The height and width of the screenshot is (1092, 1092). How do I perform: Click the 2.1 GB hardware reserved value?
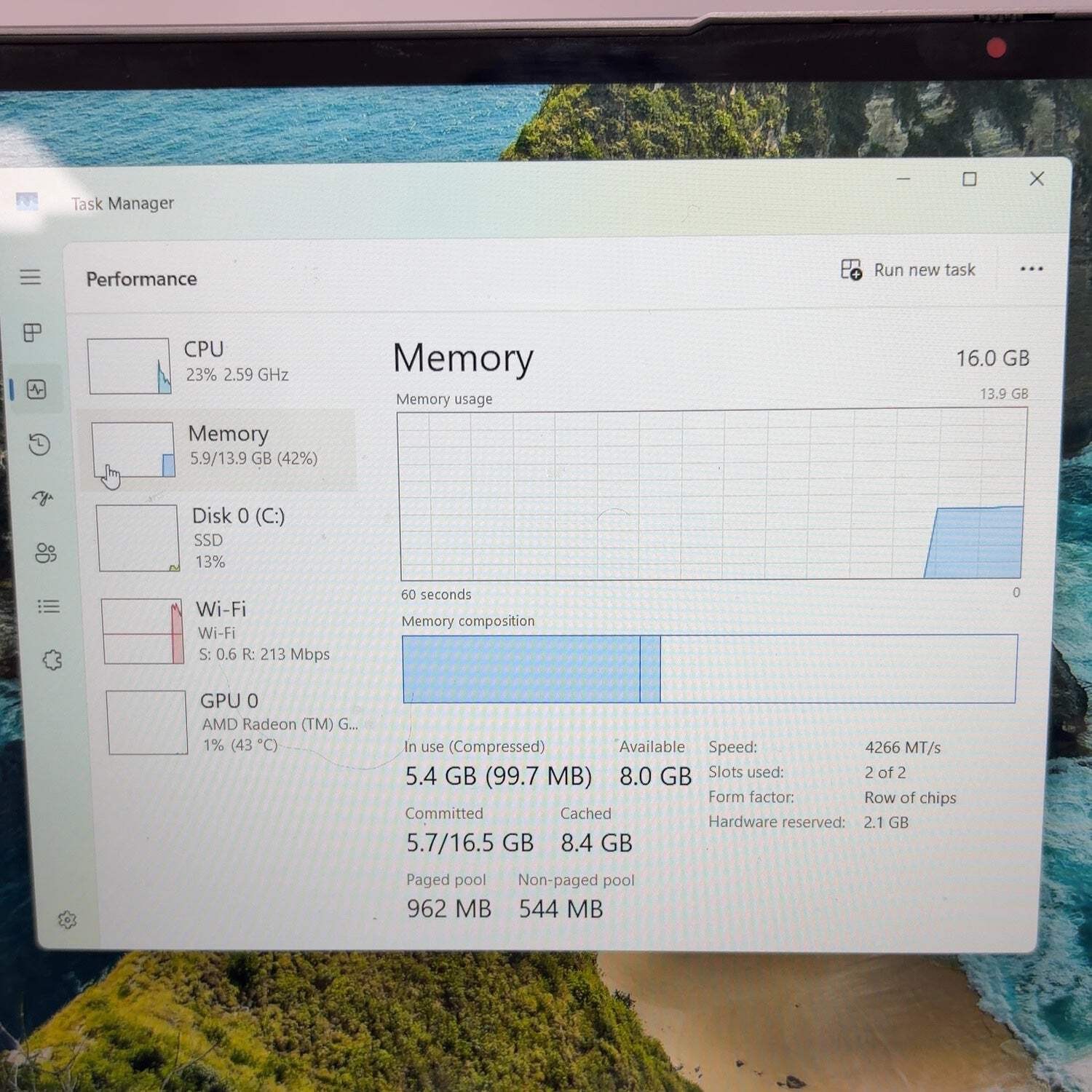coord(886,823)
